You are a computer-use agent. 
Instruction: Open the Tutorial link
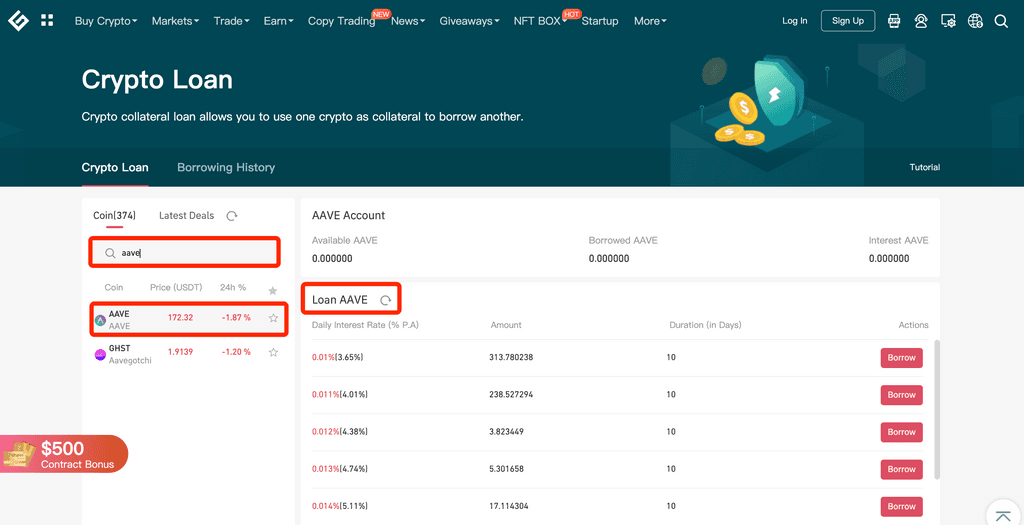click(x=925, y=167)
